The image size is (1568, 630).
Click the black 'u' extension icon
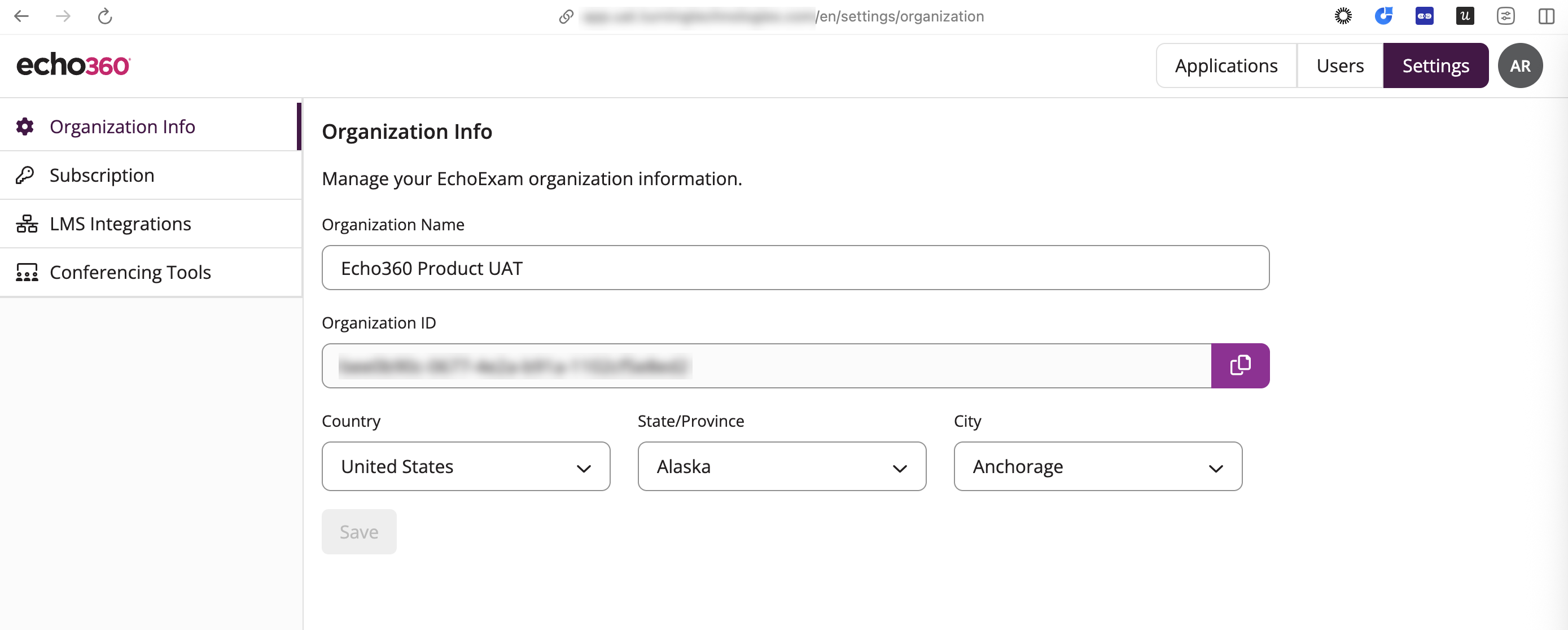coord(1465,16)
